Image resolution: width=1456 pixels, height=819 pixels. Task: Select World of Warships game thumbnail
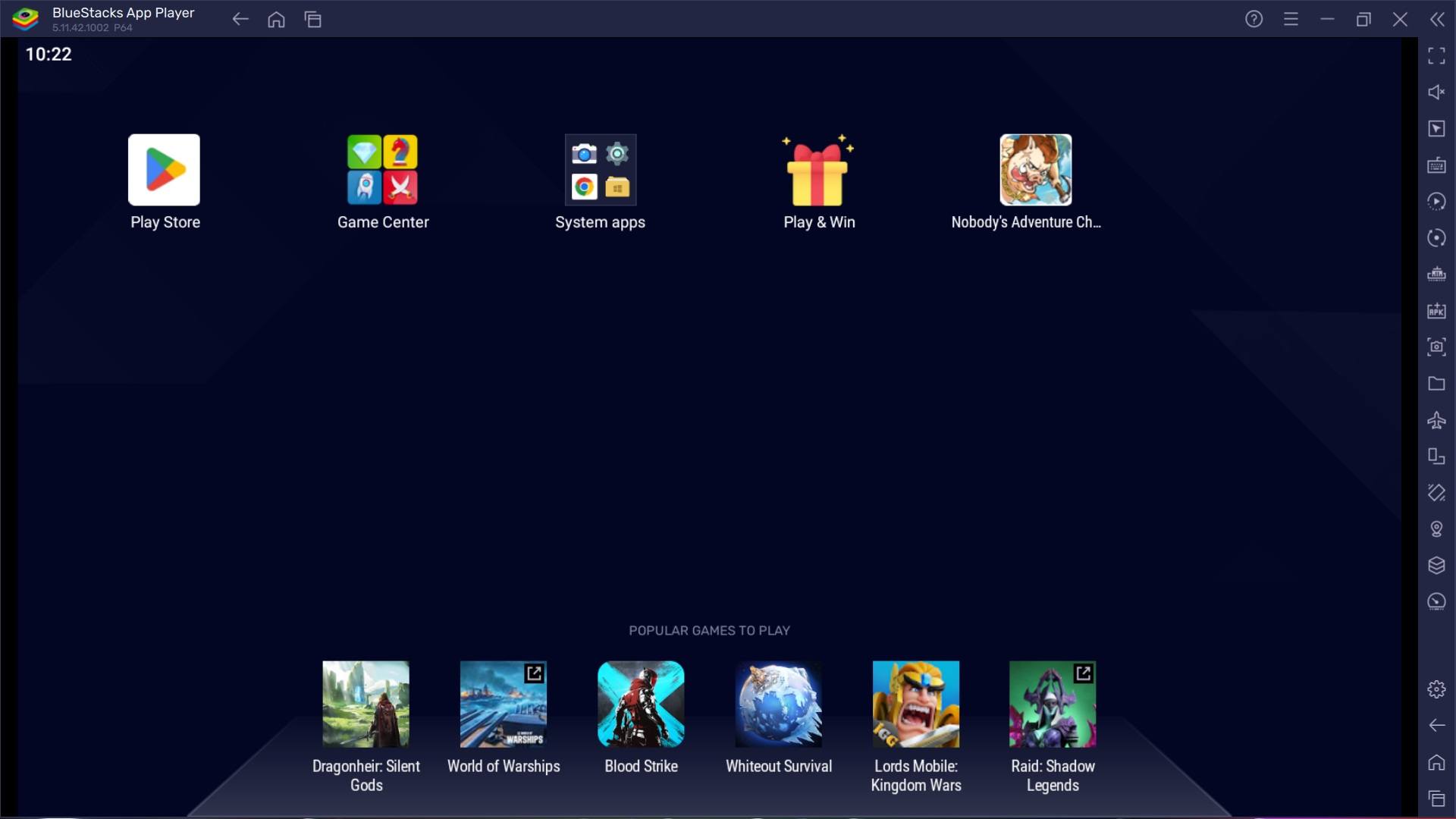coord(503,704)
